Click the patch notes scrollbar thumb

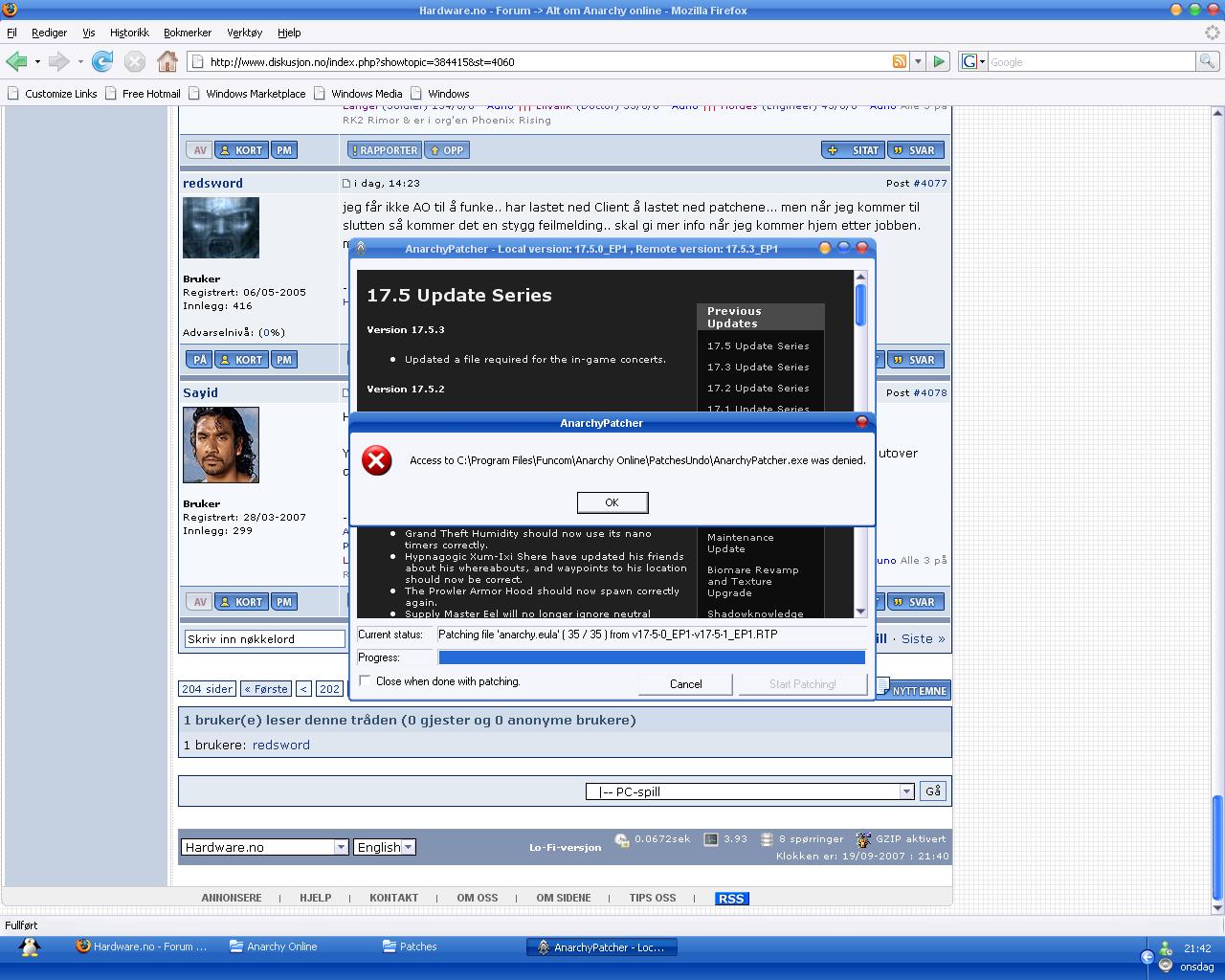[860, 305]
